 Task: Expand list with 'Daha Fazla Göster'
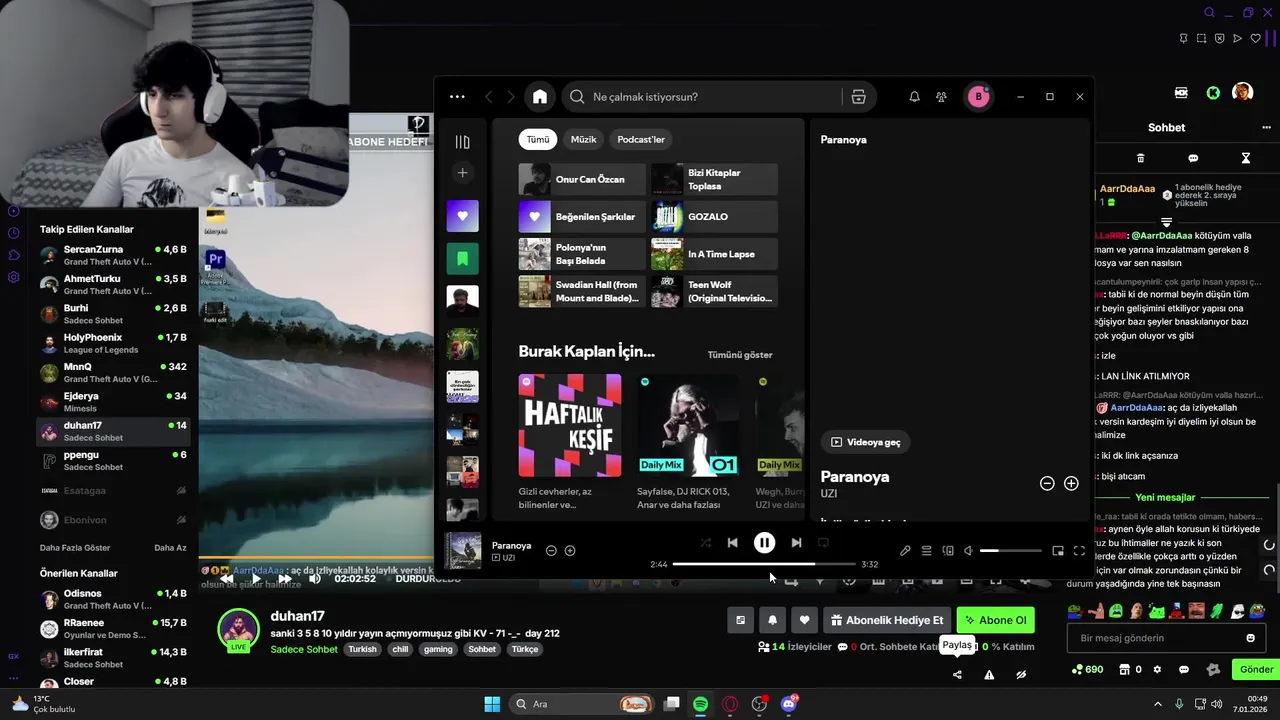click(75, 548)
